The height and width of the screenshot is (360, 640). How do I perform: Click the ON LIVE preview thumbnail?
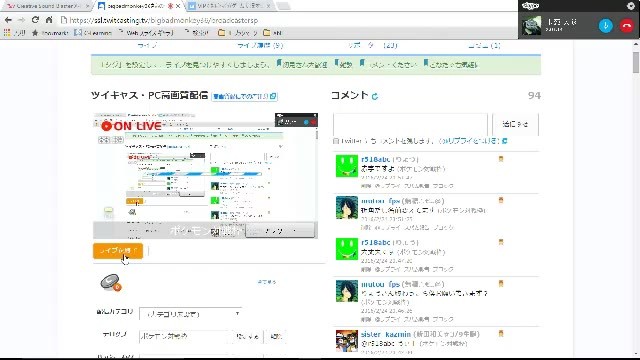click(205, 176)
